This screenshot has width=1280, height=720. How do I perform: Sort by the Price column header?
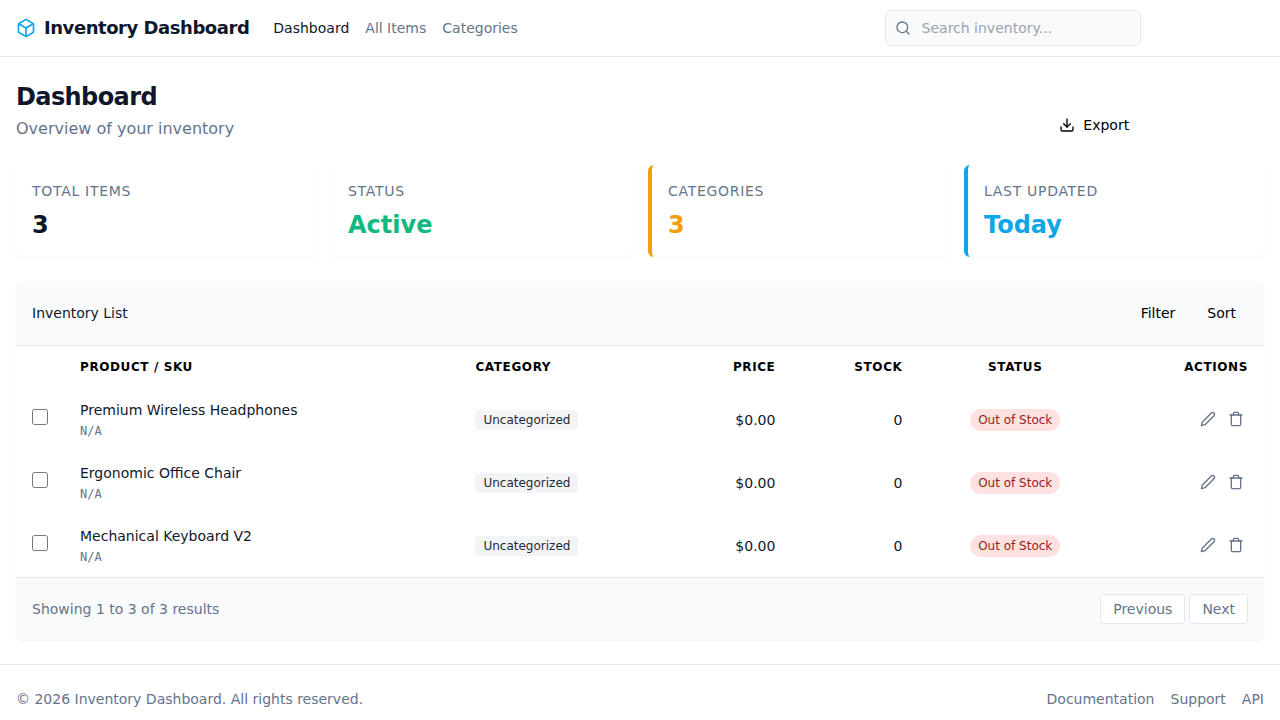click(x=753, y=367)
